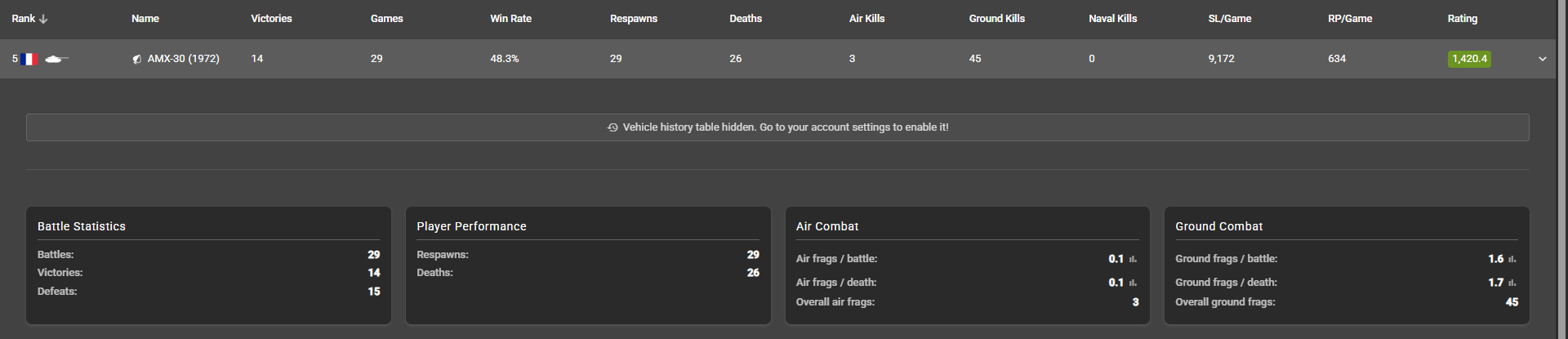Sort table by Win Rate column
The width and height of the screenshot is (1568, 339).
point(510,19)
